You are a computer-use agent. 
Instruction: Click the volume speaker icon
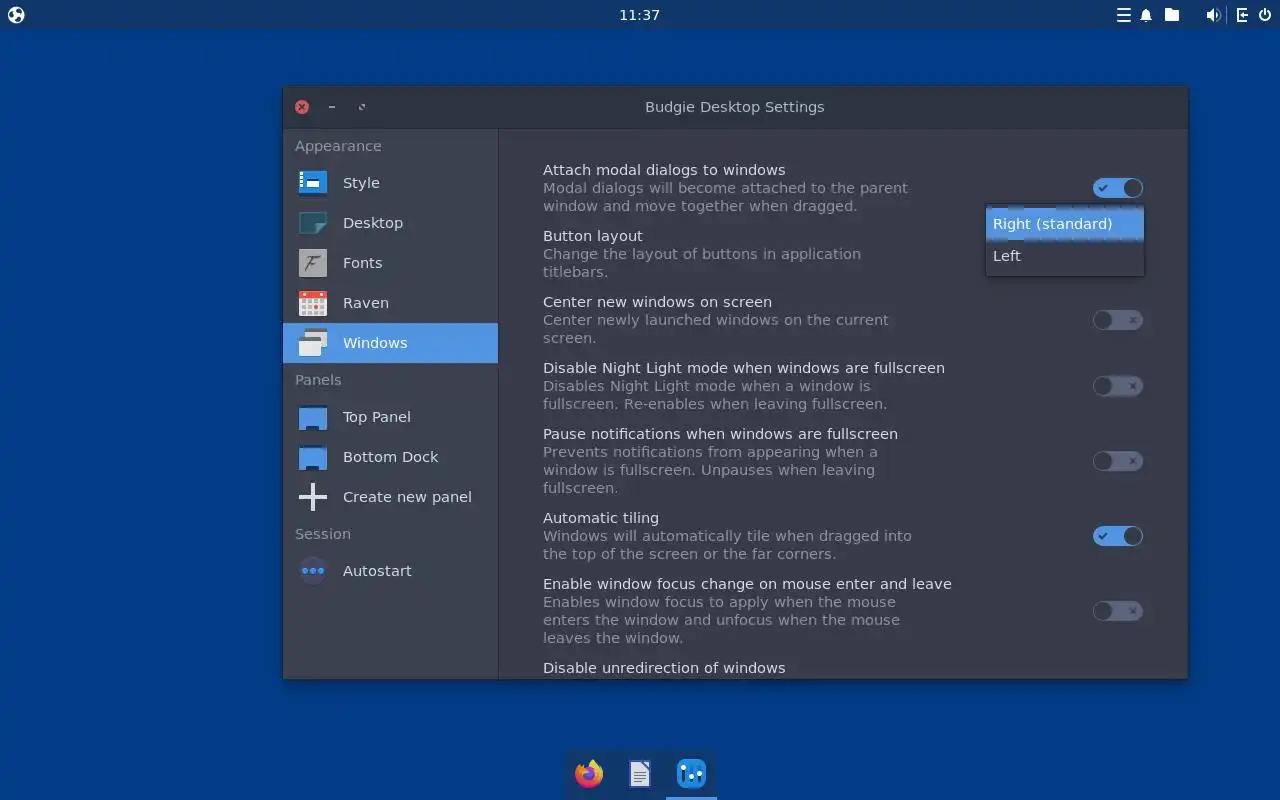point(1213,15)
